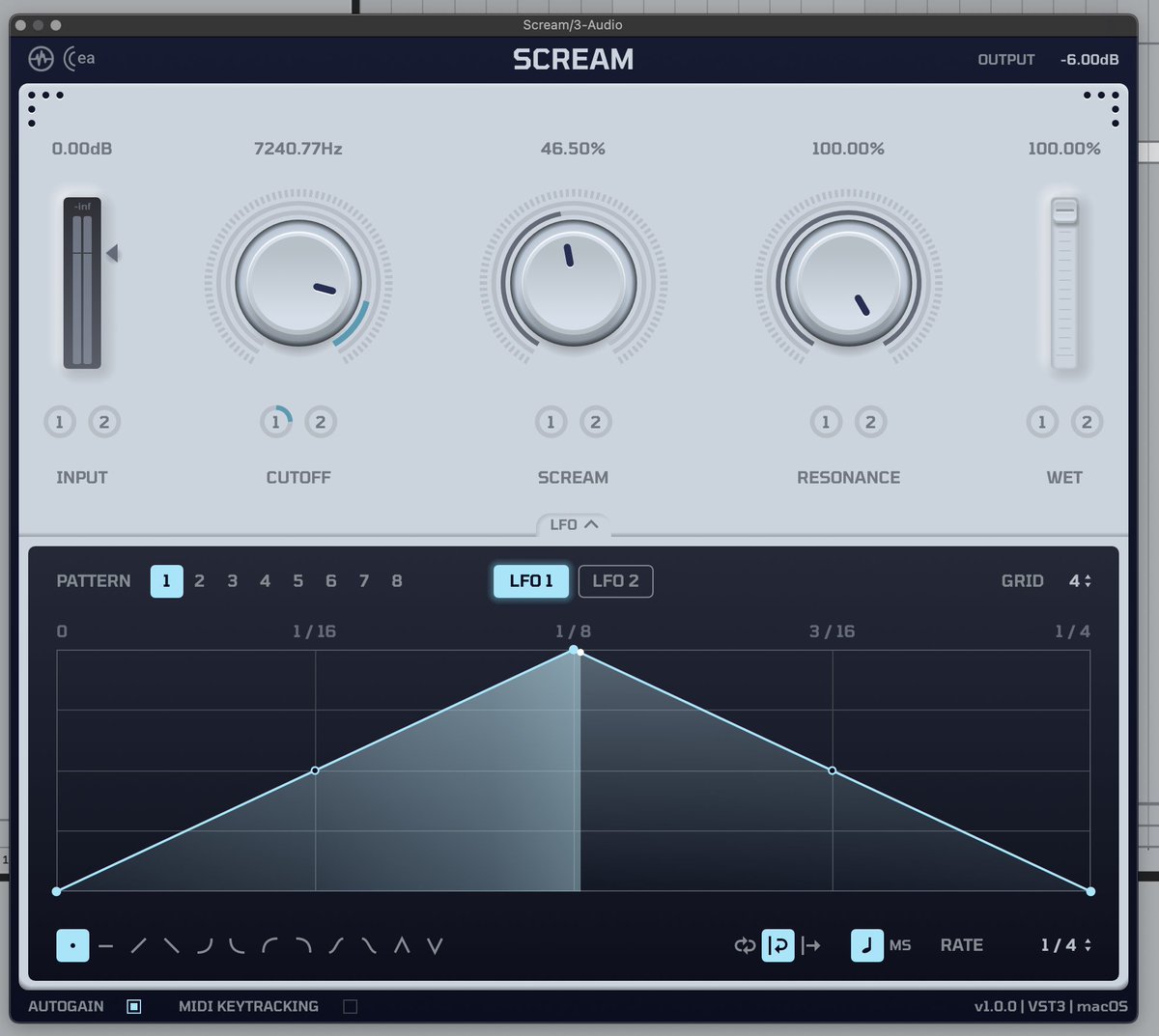Collapse the LFO panel

click(x=574, y=524)
